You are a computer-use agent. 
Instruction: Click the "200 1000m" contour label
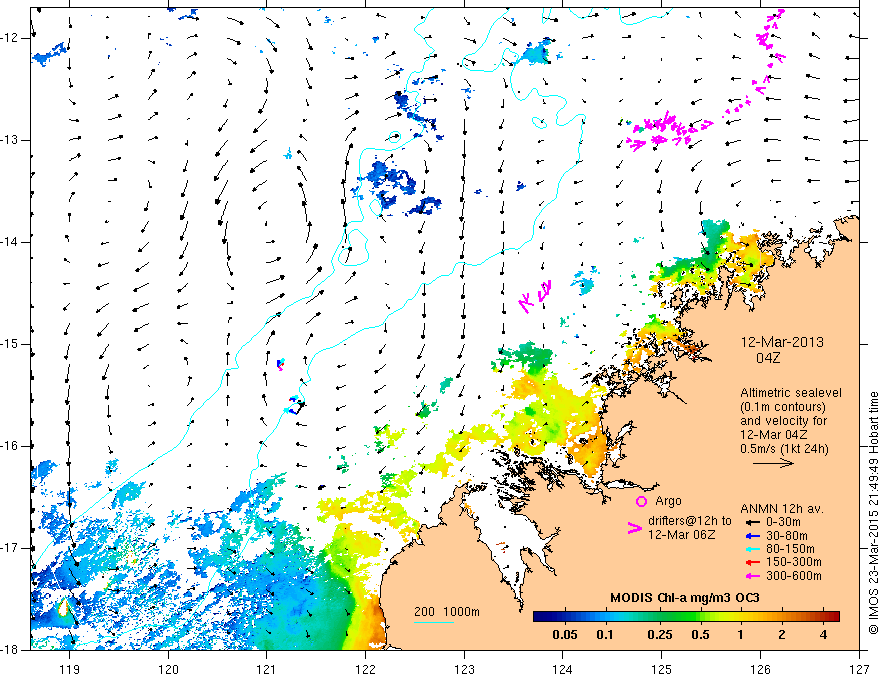point(447,612)
